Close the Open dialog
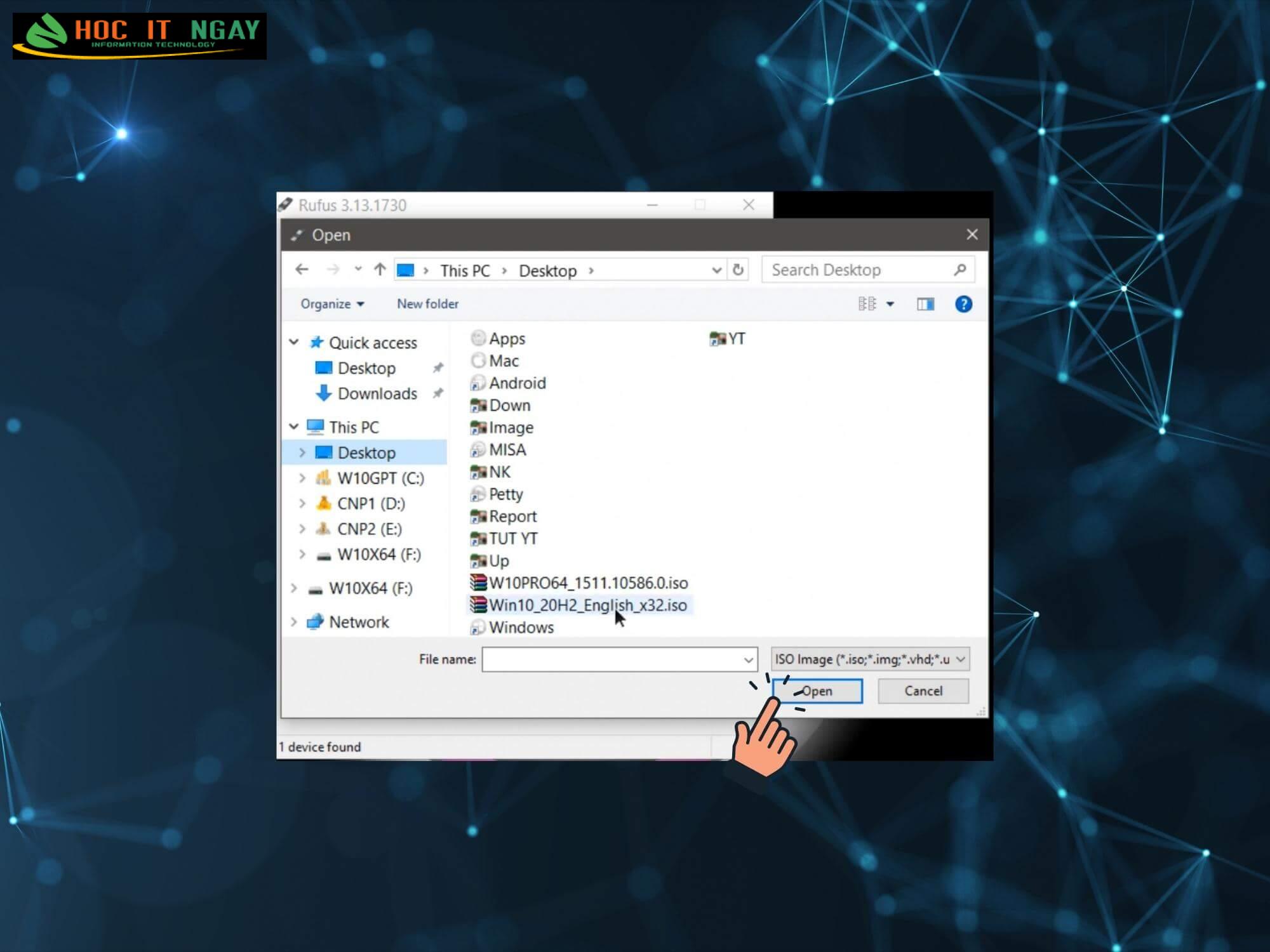The height and width of the screenshot is (952, 1270). pyautogui.click(x=972, y=235)
